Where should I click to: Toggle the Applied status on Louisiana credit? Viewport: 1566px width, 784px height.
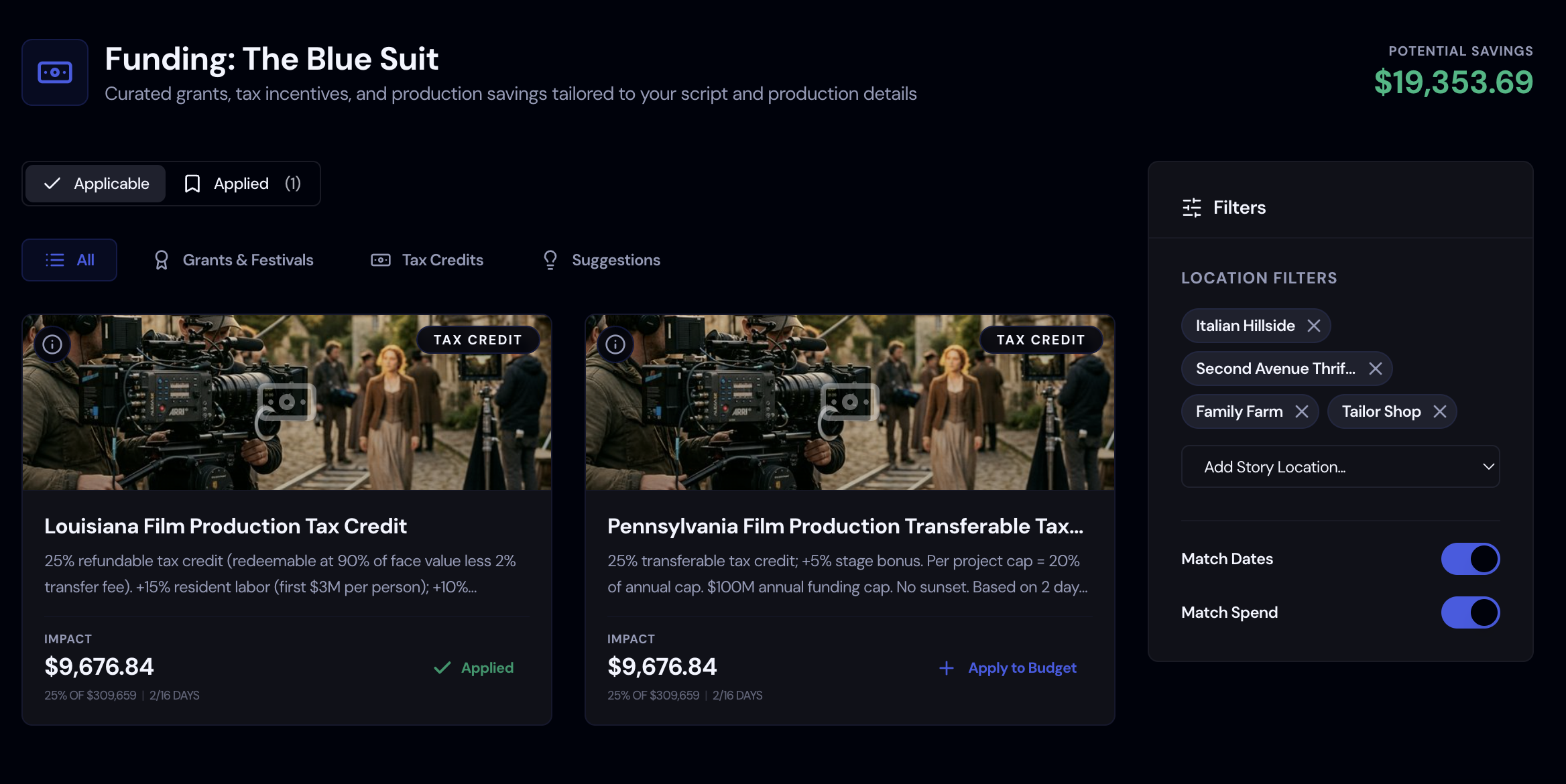point(473,667)
